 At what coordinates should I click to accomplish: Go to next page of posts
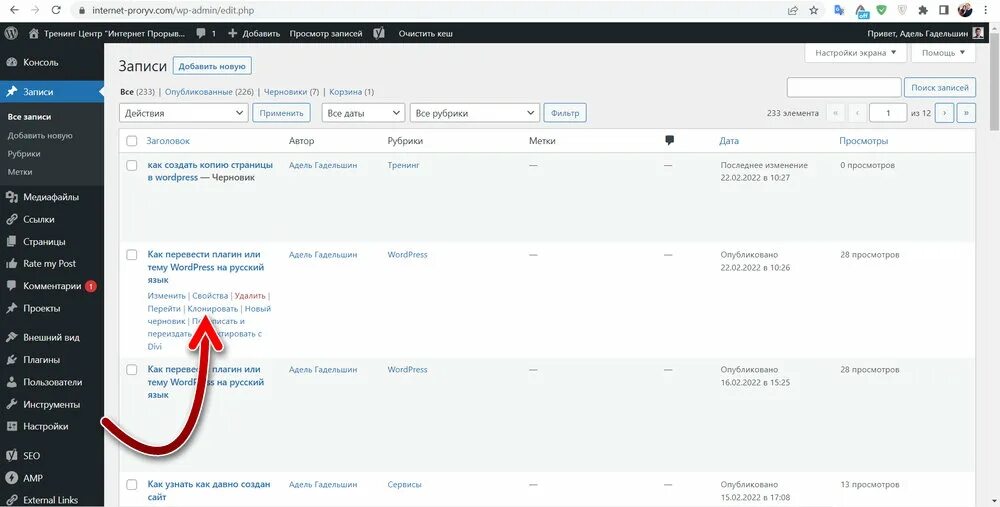click(x=944, y=113)
